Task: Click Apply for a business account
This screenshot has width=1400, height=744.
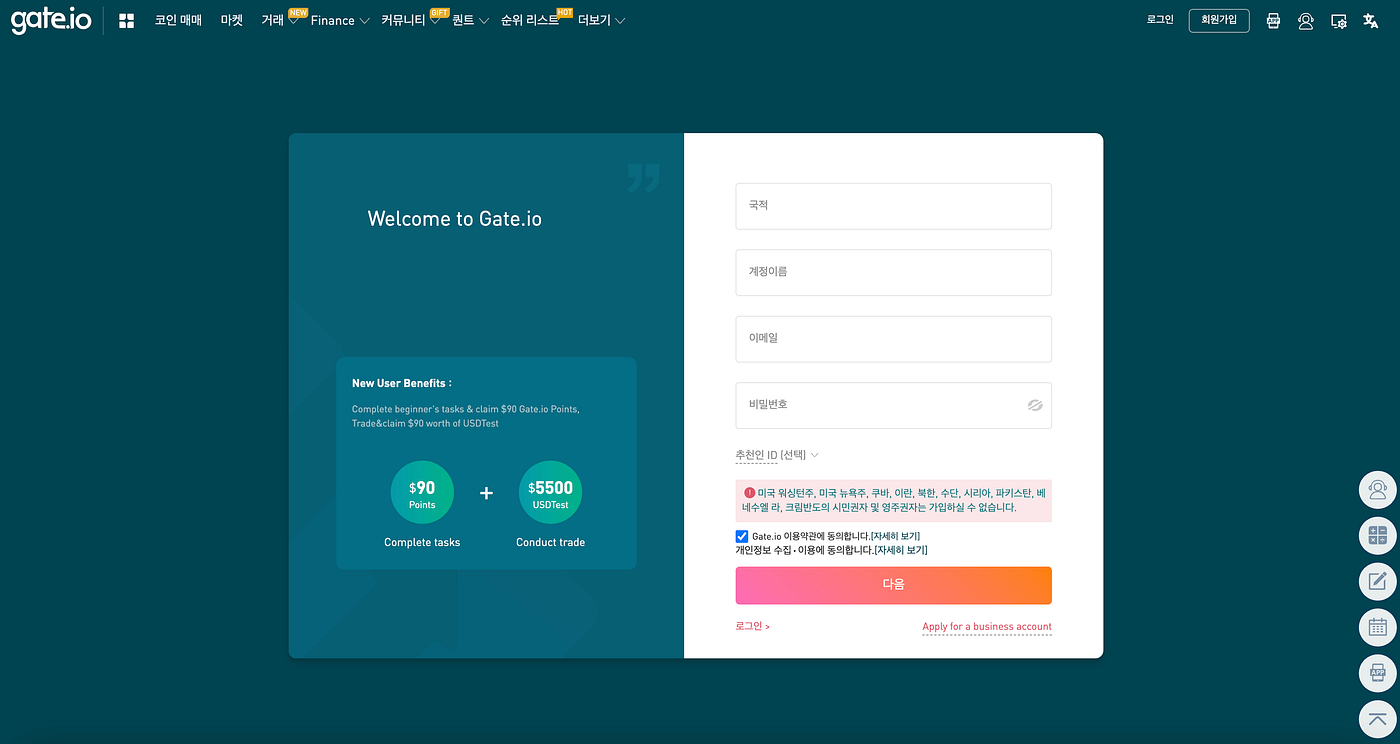Action: pos(987,627)
